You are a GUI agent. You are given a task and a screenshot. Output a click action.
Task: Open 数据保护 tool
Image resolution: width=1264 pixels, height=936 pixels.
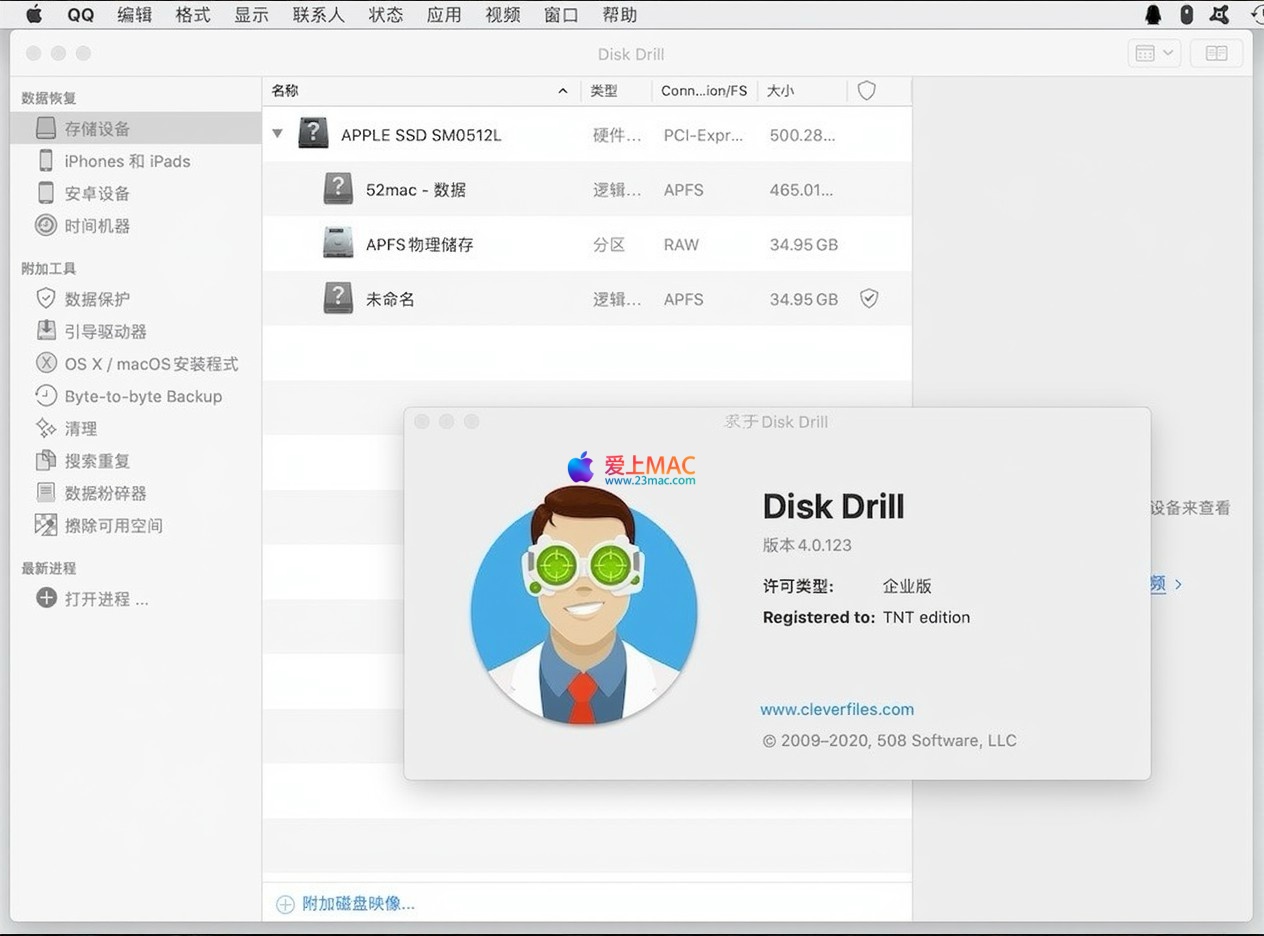(x=97, y=299)
